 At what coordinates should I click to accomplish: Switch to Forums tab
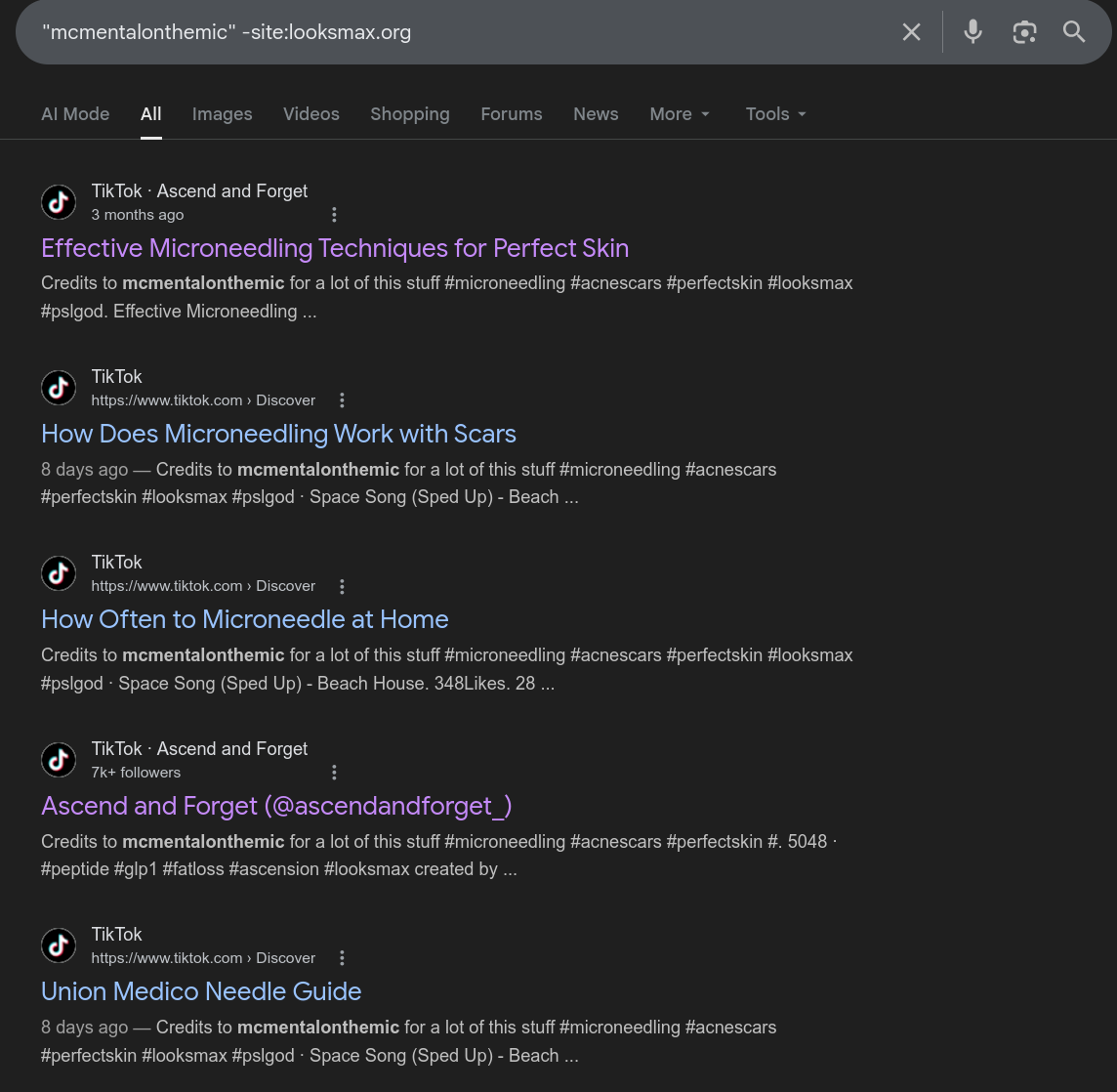[x=512, y=114]
